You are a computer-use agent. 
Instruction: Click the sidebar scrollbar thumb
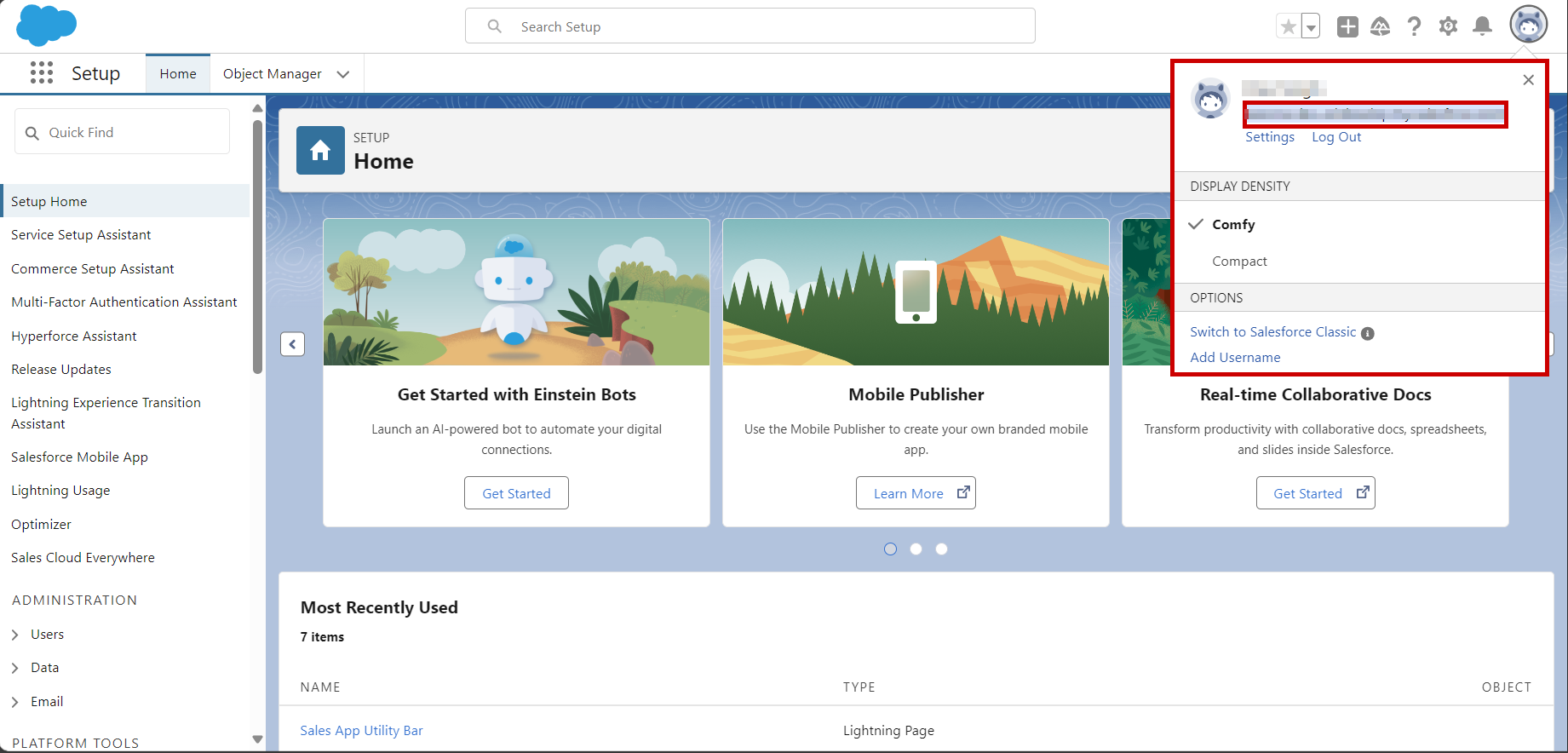click(x=257, y=247)
